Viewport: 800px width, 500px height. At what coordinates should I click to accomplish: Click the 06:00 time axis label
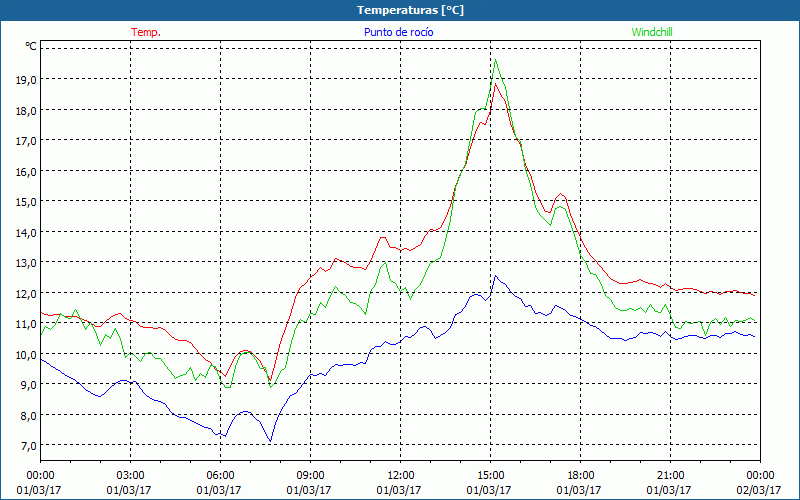click(220, 476)
